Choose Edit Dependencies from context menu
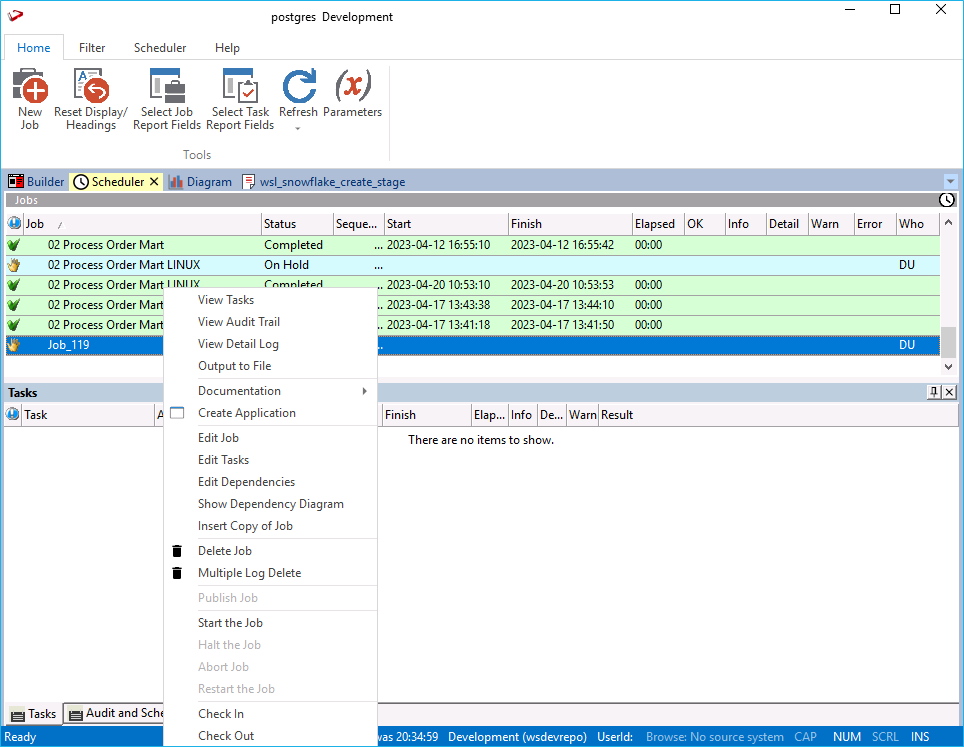The width and height of the screenshot is (964, 747). pos(246,482)
